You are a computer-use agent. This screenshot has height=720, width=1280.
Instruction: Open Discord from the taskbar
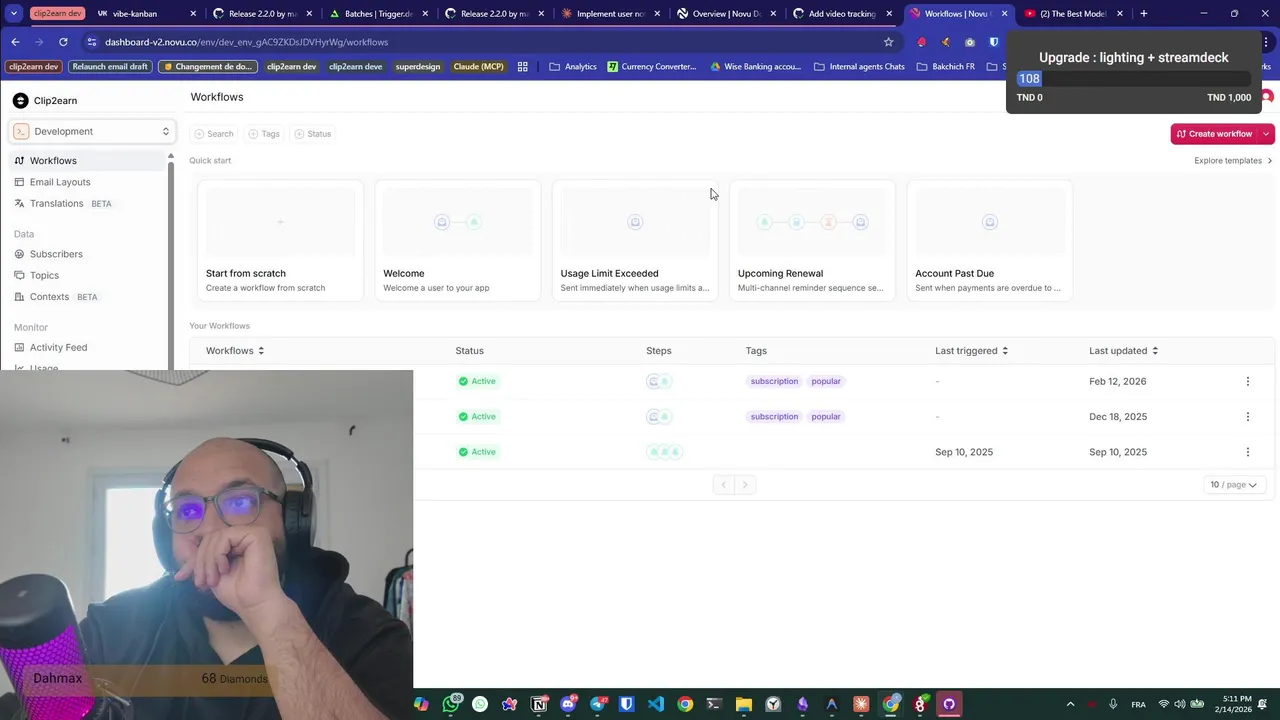point(569,704)
